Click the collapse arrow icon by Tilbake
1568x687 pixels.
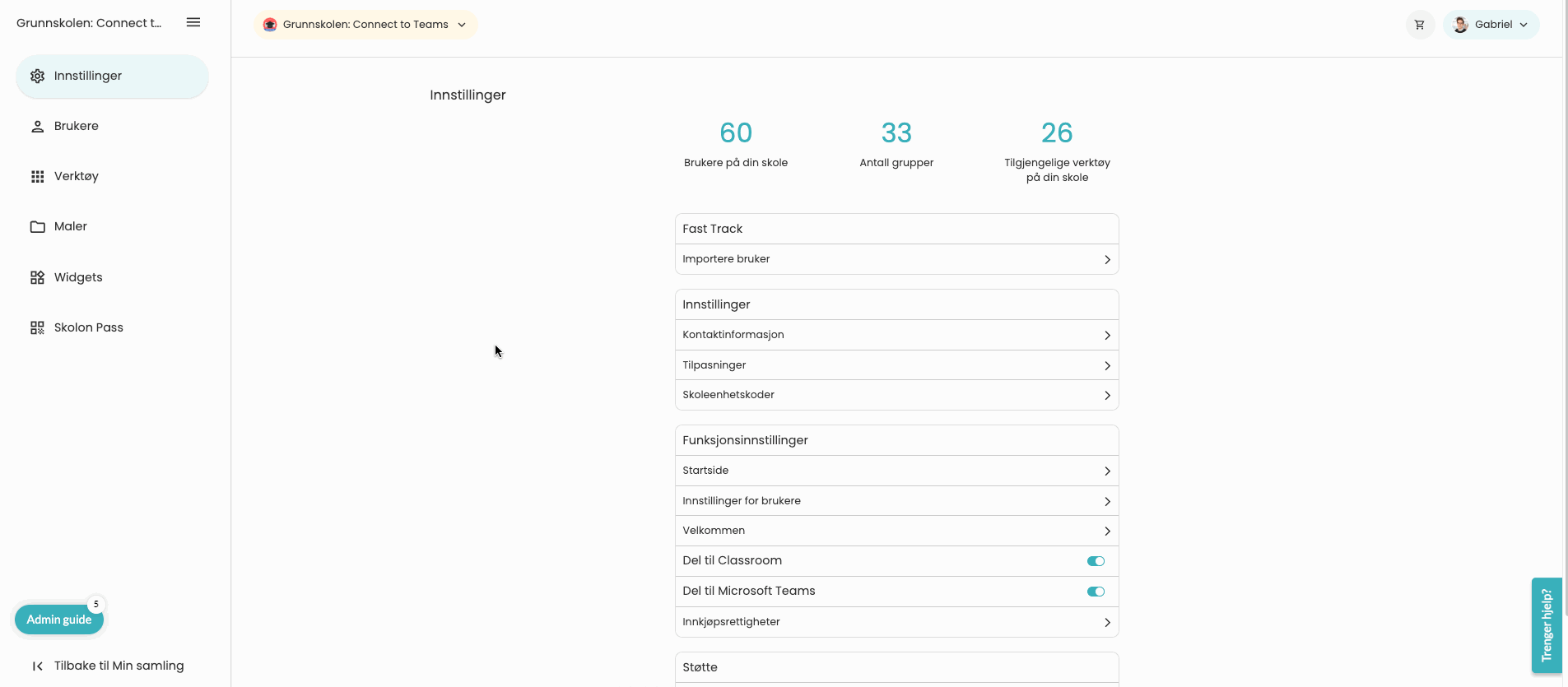pyautogui.click(x=37, y=666)
